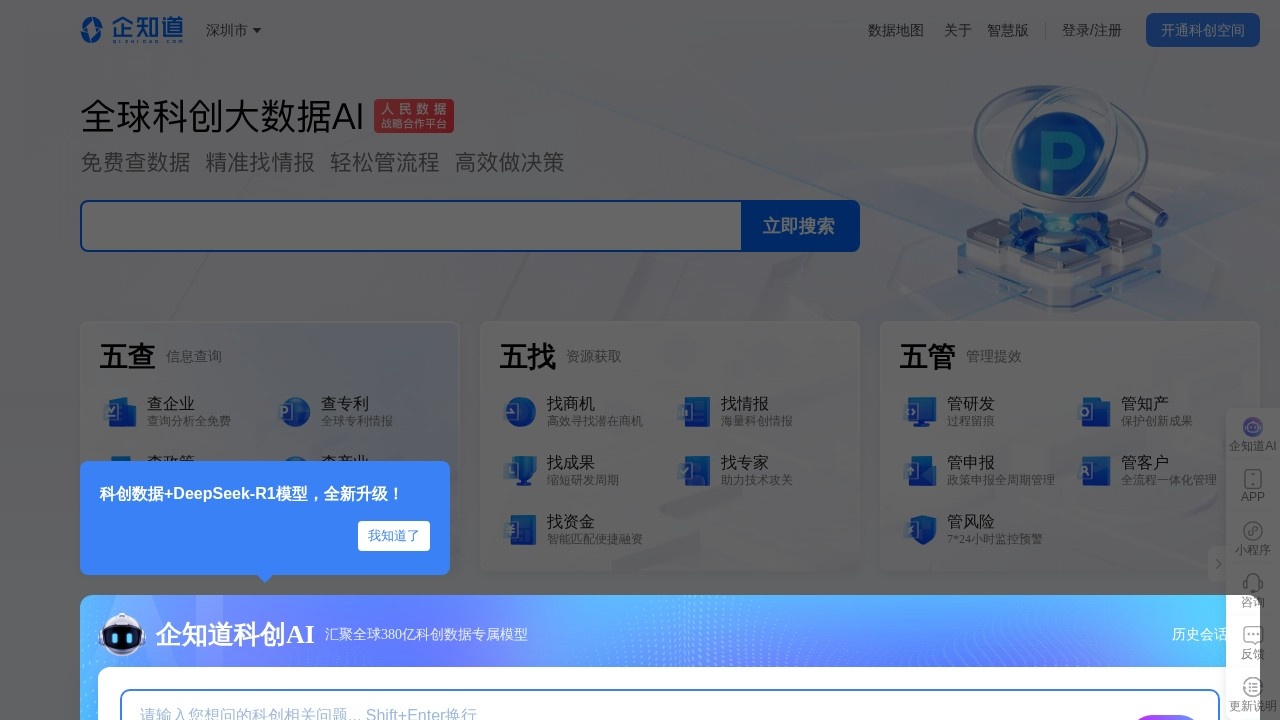Open 查企业 enterprise search icon
The image size is (1280, 720).
[x=121, y=411]
